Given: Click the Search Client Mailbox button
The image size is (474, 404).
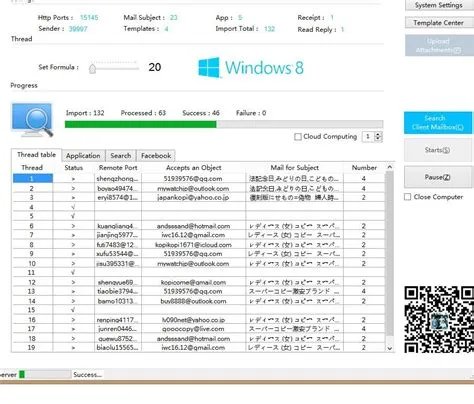Looking at the screenshot, I should tap(438, 123).
